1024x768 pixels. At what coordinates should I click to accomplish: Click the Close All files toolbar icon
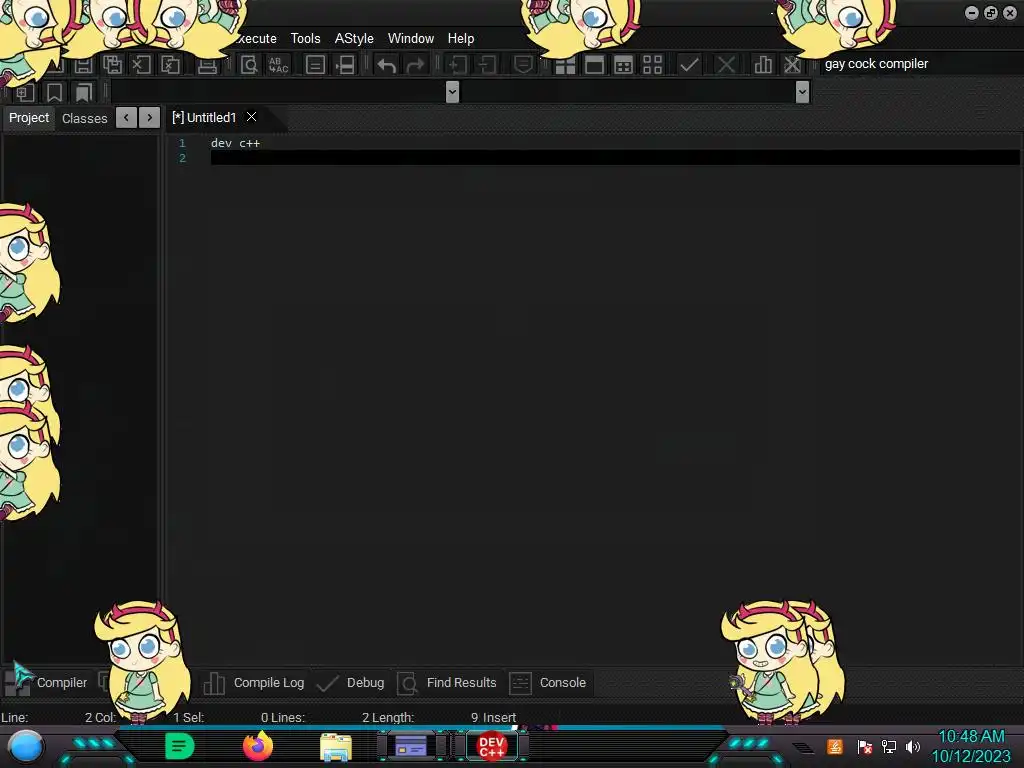coord(170,65)
